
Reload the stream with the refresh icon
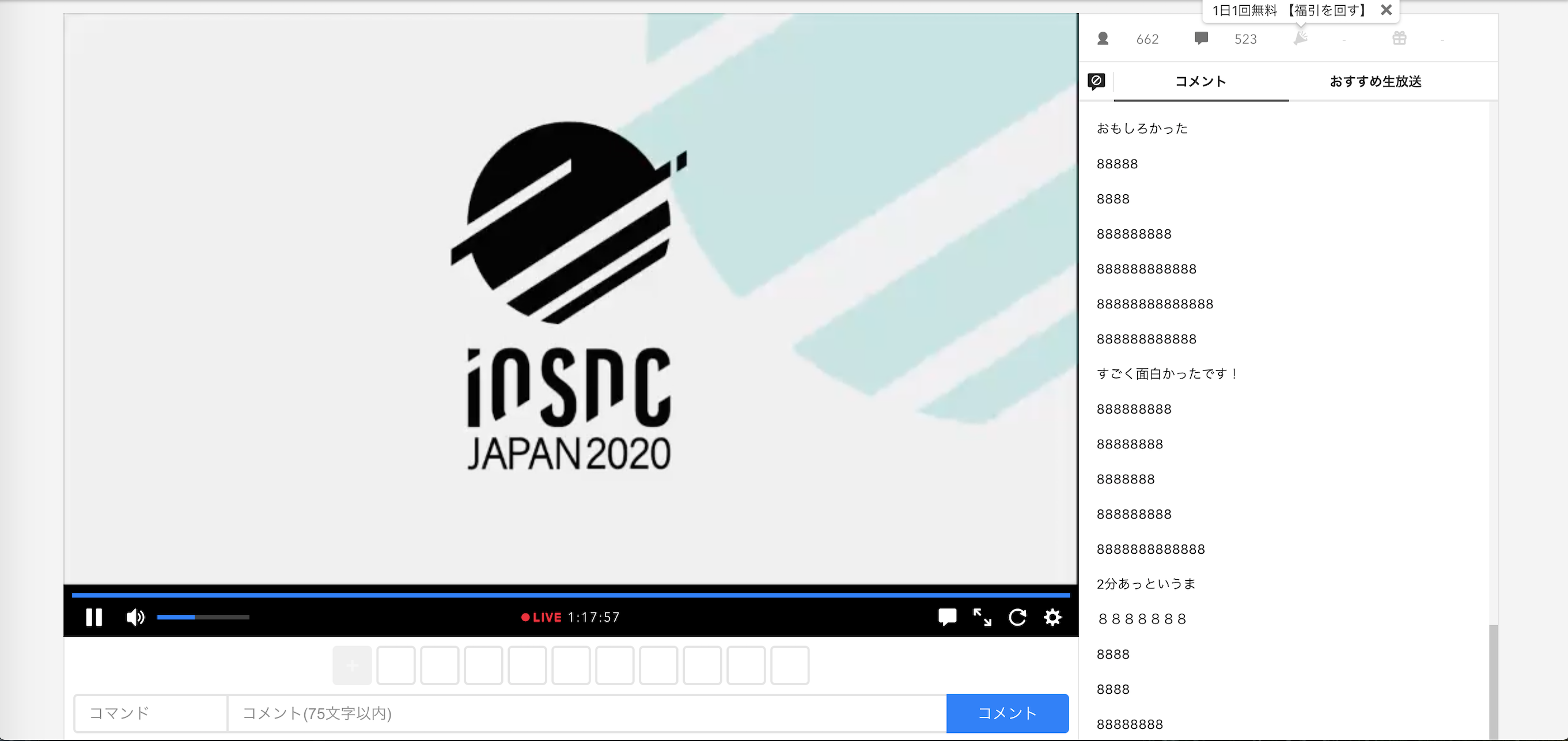1017,617
